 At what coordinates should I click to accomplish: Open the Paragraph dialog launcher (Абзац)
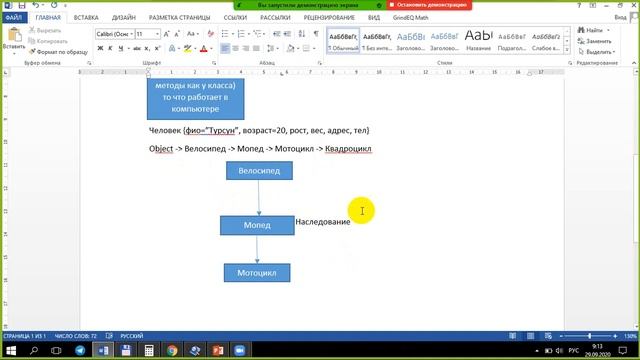(320, 63)
